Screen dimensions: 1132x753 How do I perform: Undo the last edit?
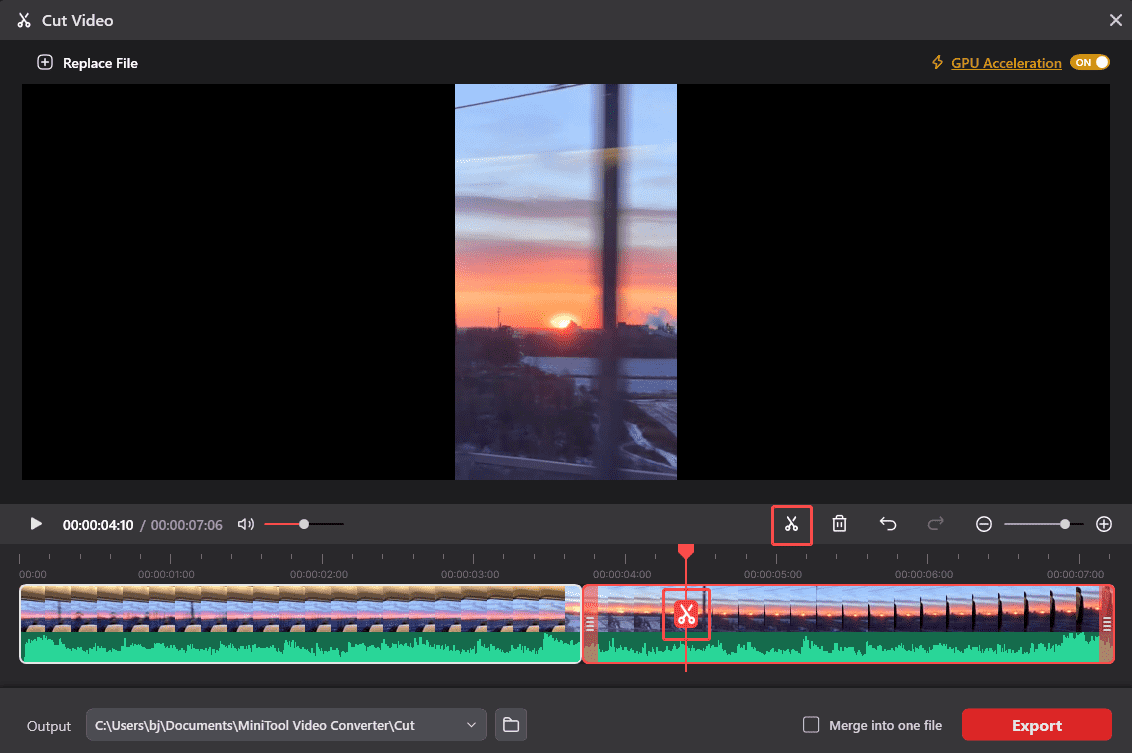click(x=887, y=524)
